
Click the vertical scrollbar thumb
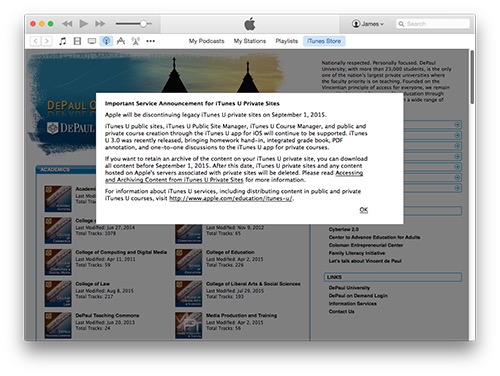tap(472, 77)
